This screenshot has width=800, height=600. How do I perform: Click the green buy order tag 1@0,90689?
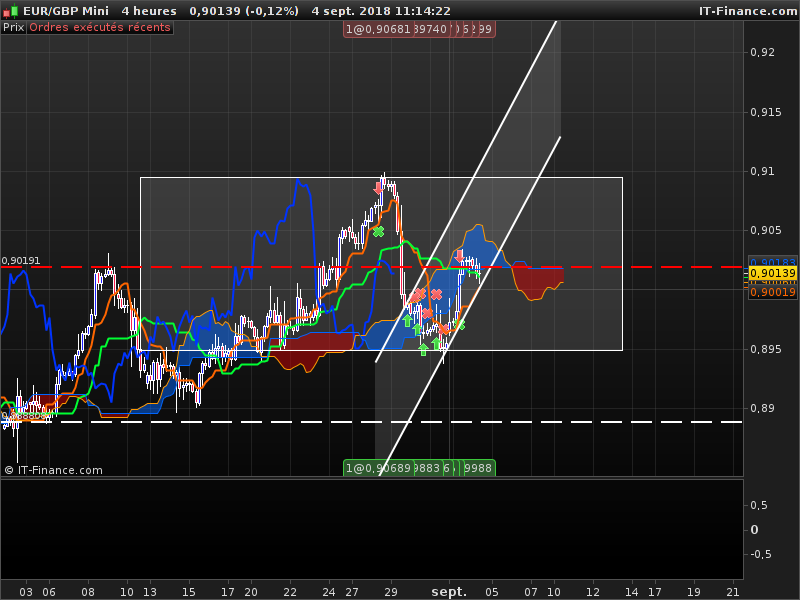pos(378,468)
